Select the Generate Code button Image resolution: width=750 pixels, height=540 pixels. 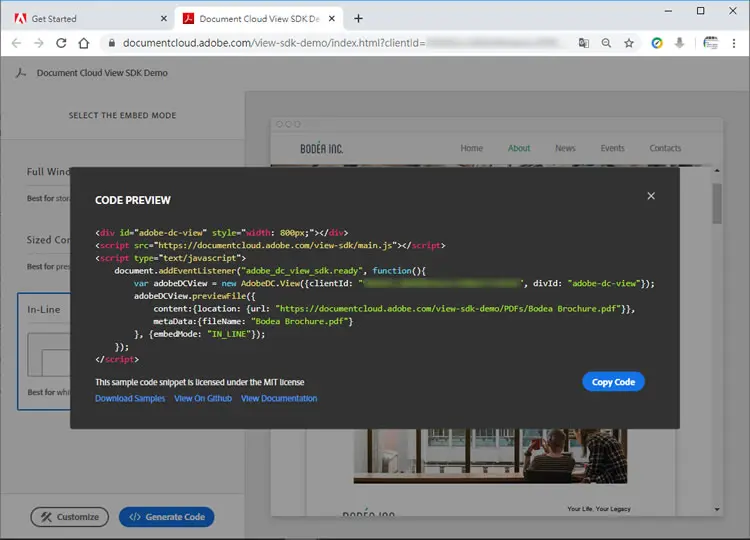pyautogui.click(x=166, y=517)
